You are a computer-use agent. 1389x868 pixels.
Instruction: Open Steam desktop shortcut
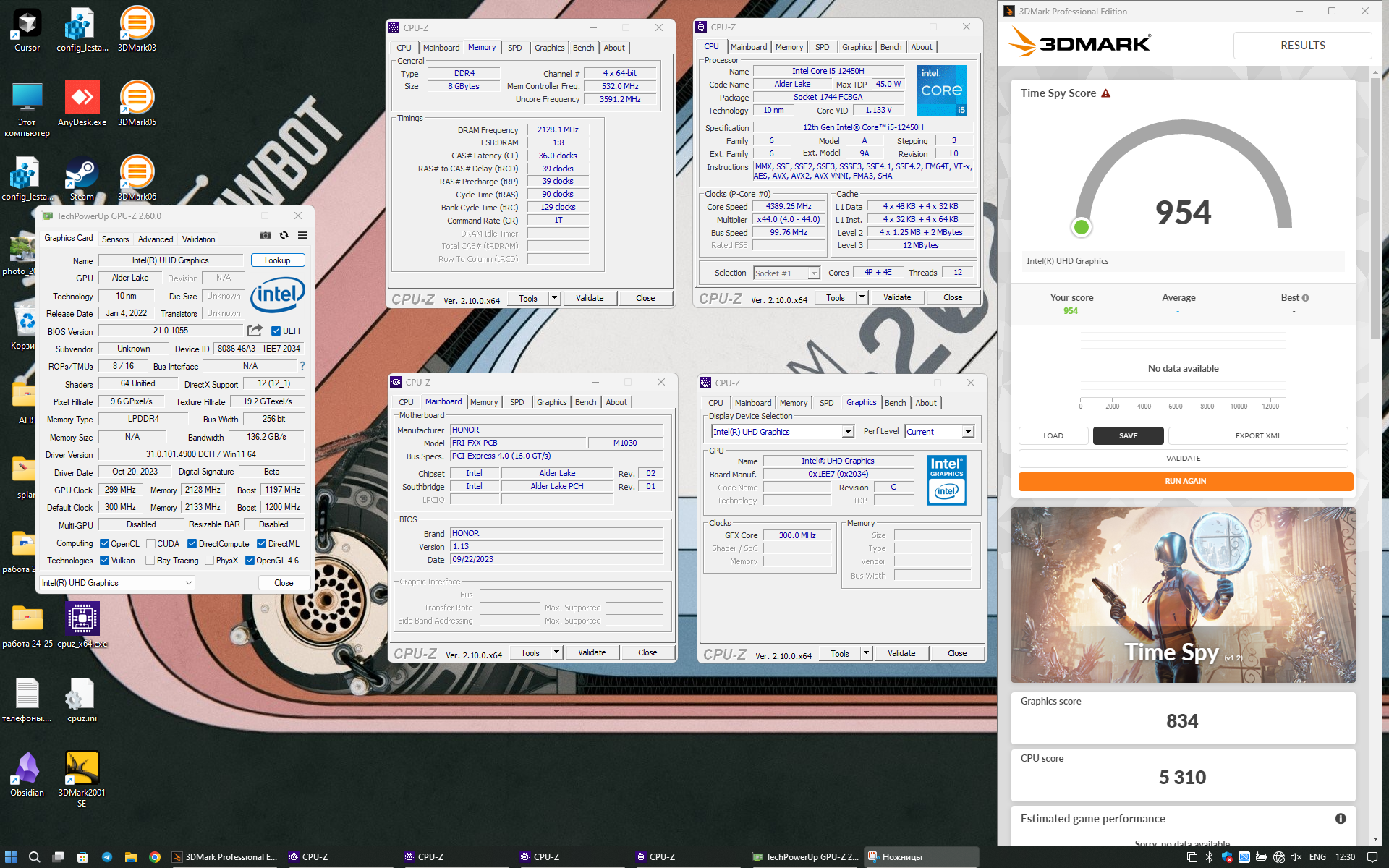(x=82, y=179)
